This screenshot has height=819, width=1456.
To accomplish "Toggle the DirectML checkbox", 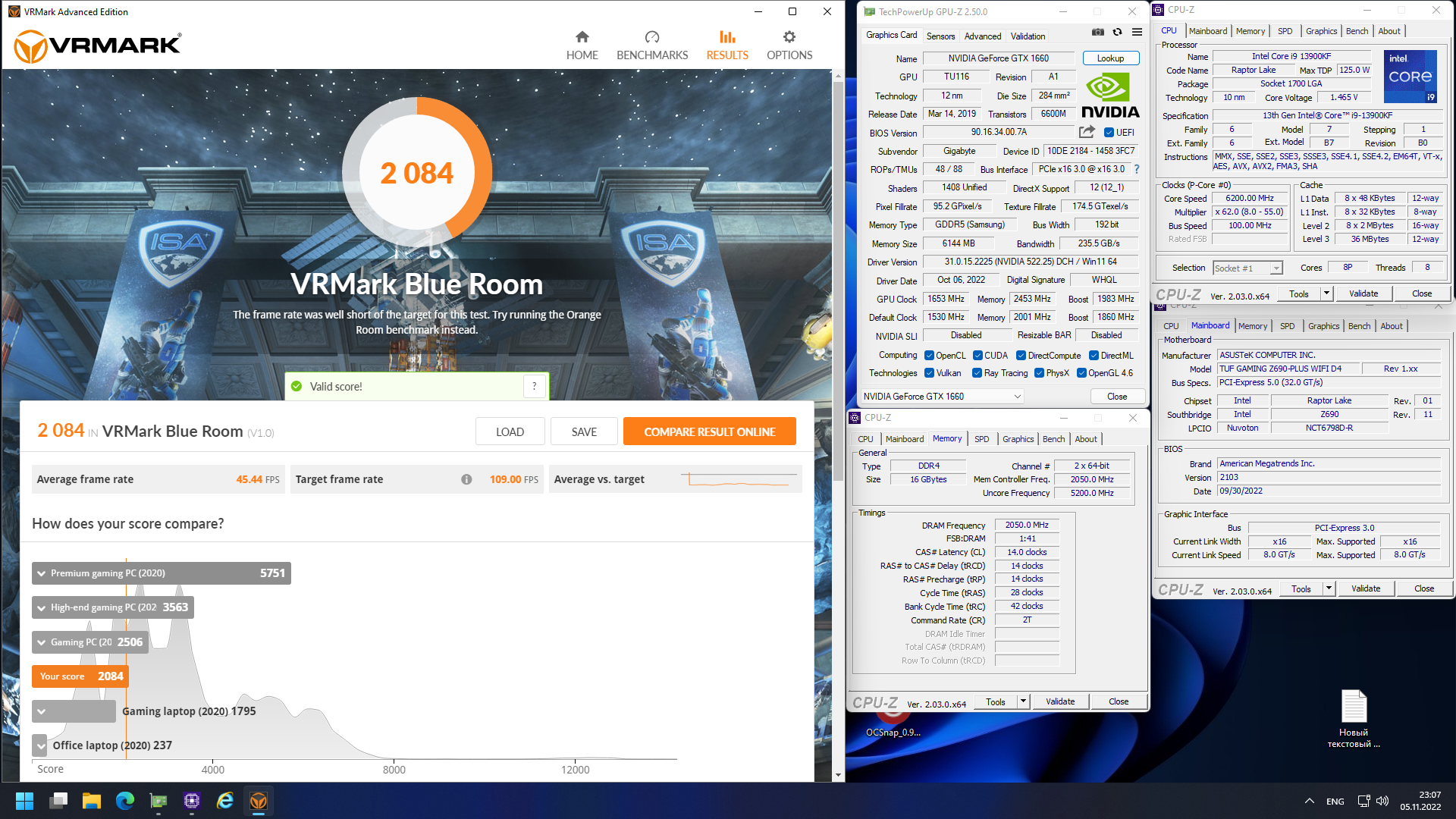I will 1094,355.
